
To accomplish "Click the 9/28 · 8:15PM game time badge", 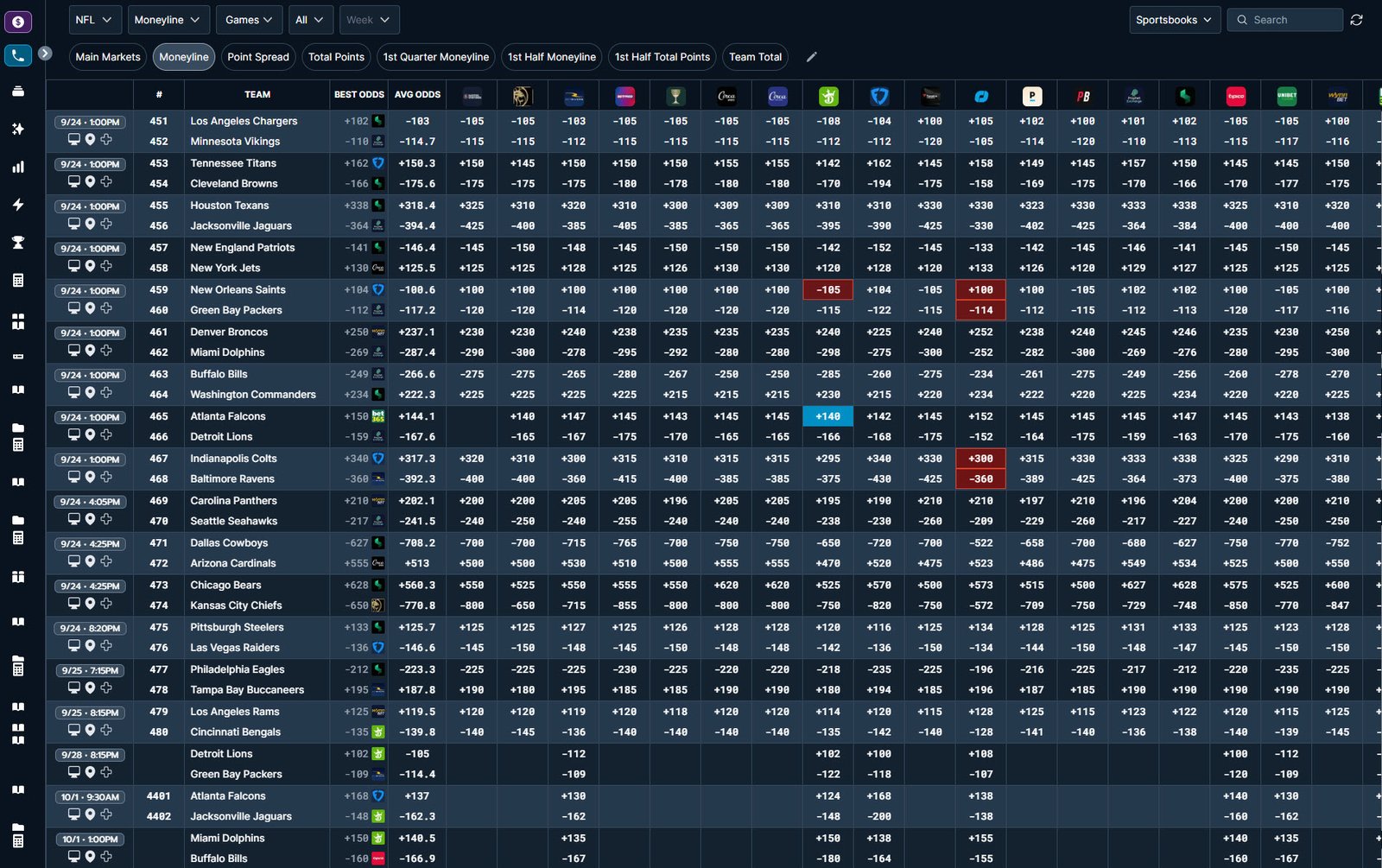I will (90, 755).
